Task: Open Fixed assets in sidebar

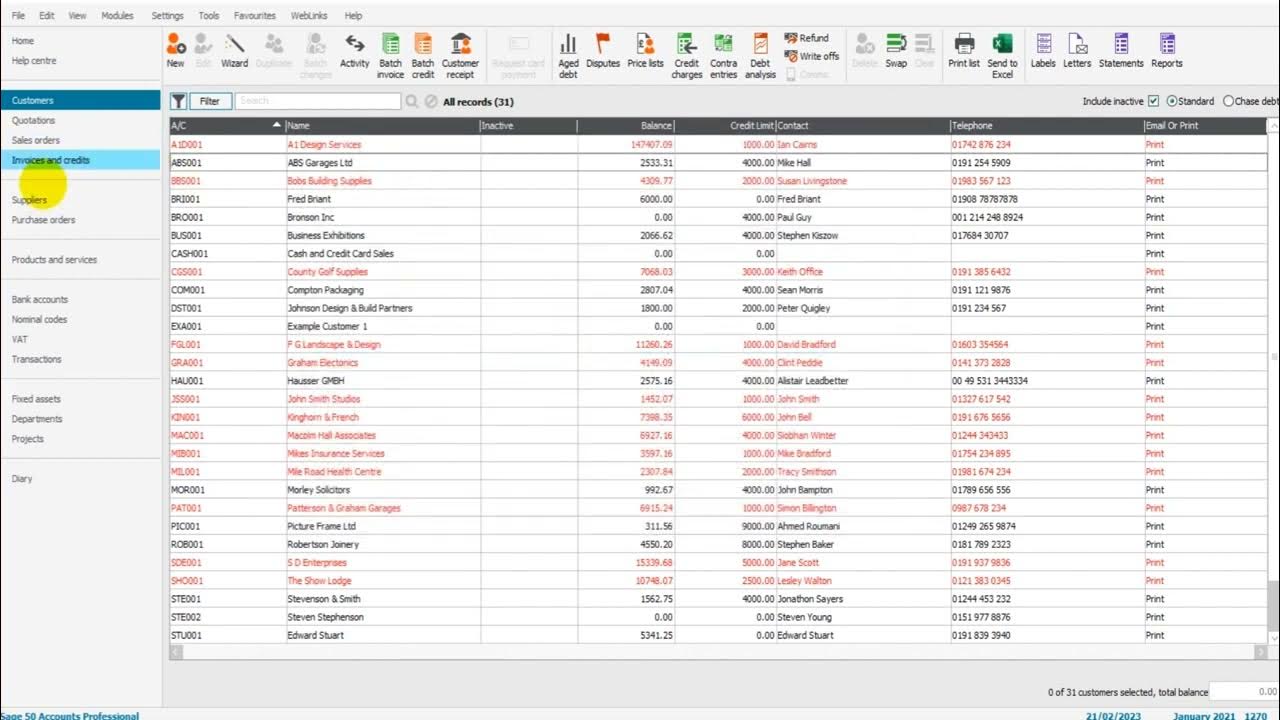Action: click(36, 399)
